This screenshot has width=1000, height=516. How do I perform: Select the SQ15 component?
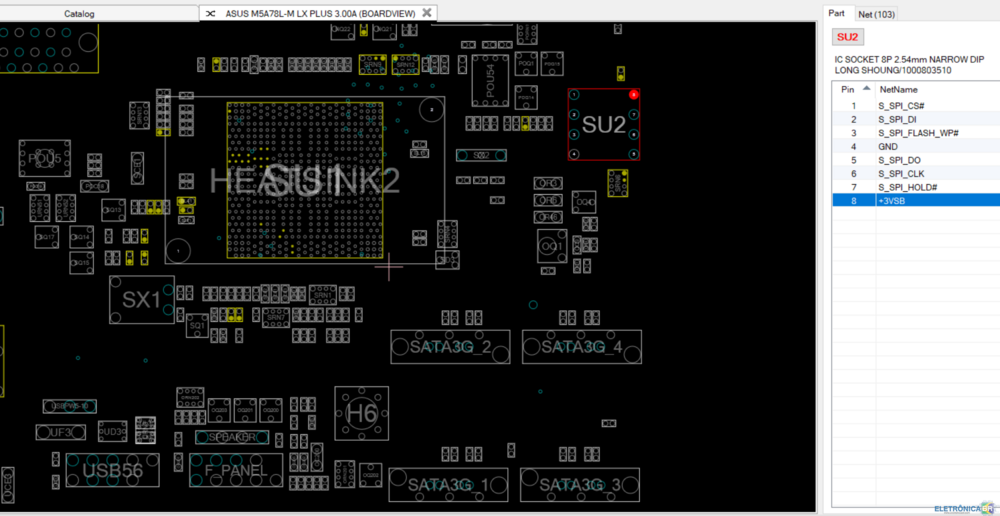click(x=82, y=263)
